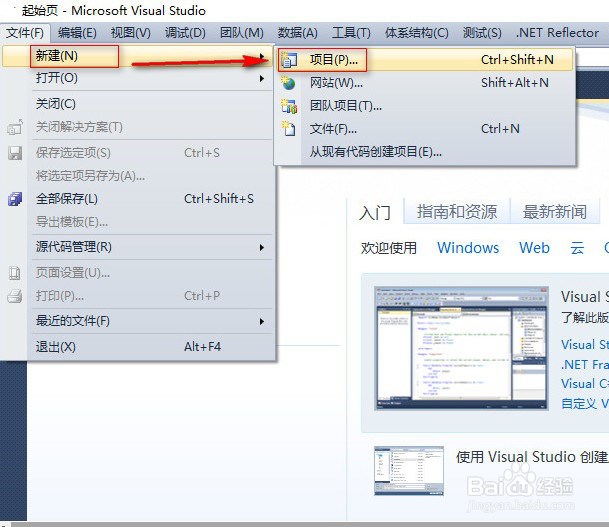Screen dimensions: 609x527
Task: Click the New Project icon in submenu
Action: pyautogui.click(x=289, y=60)
